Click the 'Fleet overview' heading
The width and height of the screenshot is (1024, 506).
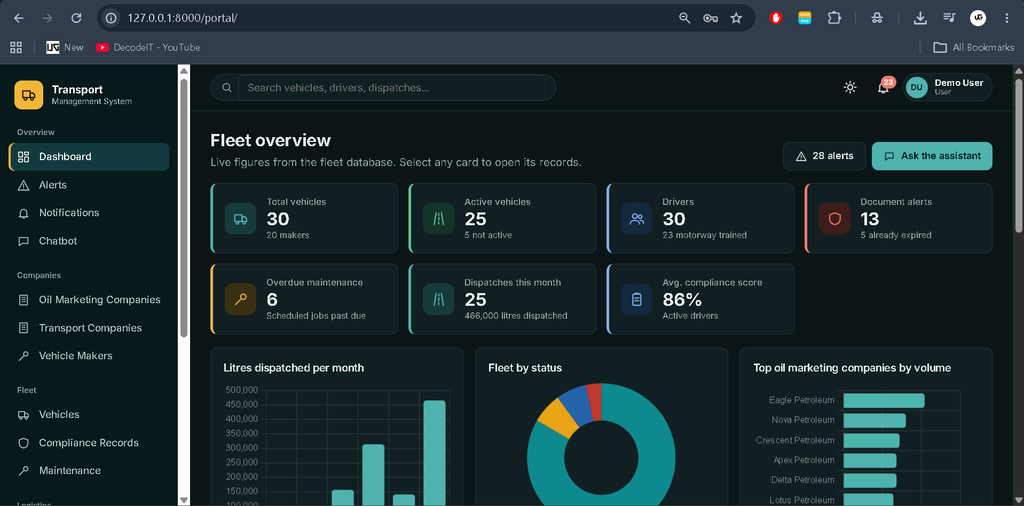270,140
